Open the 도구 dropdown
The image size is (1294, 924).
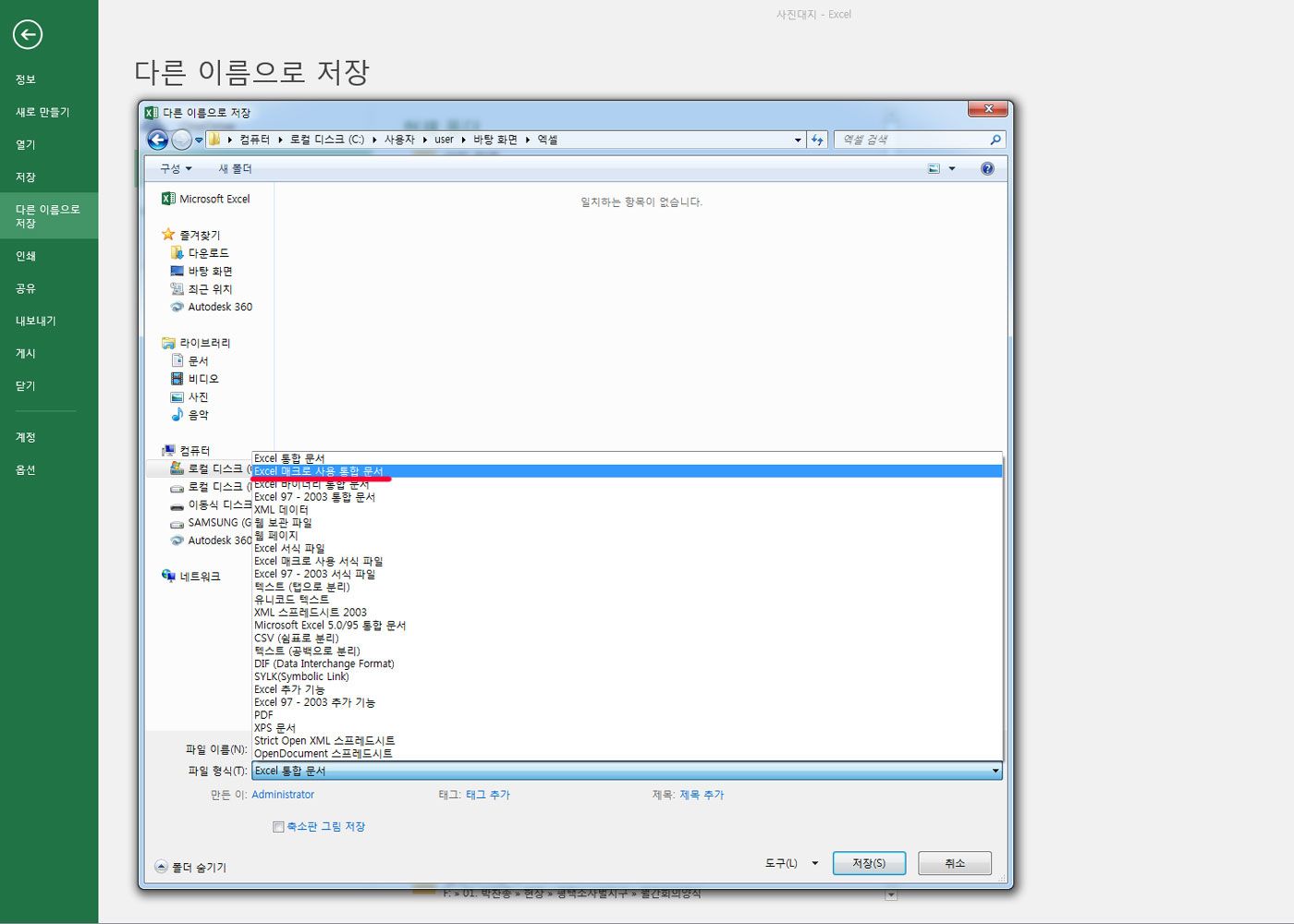(x=791, y=863)
